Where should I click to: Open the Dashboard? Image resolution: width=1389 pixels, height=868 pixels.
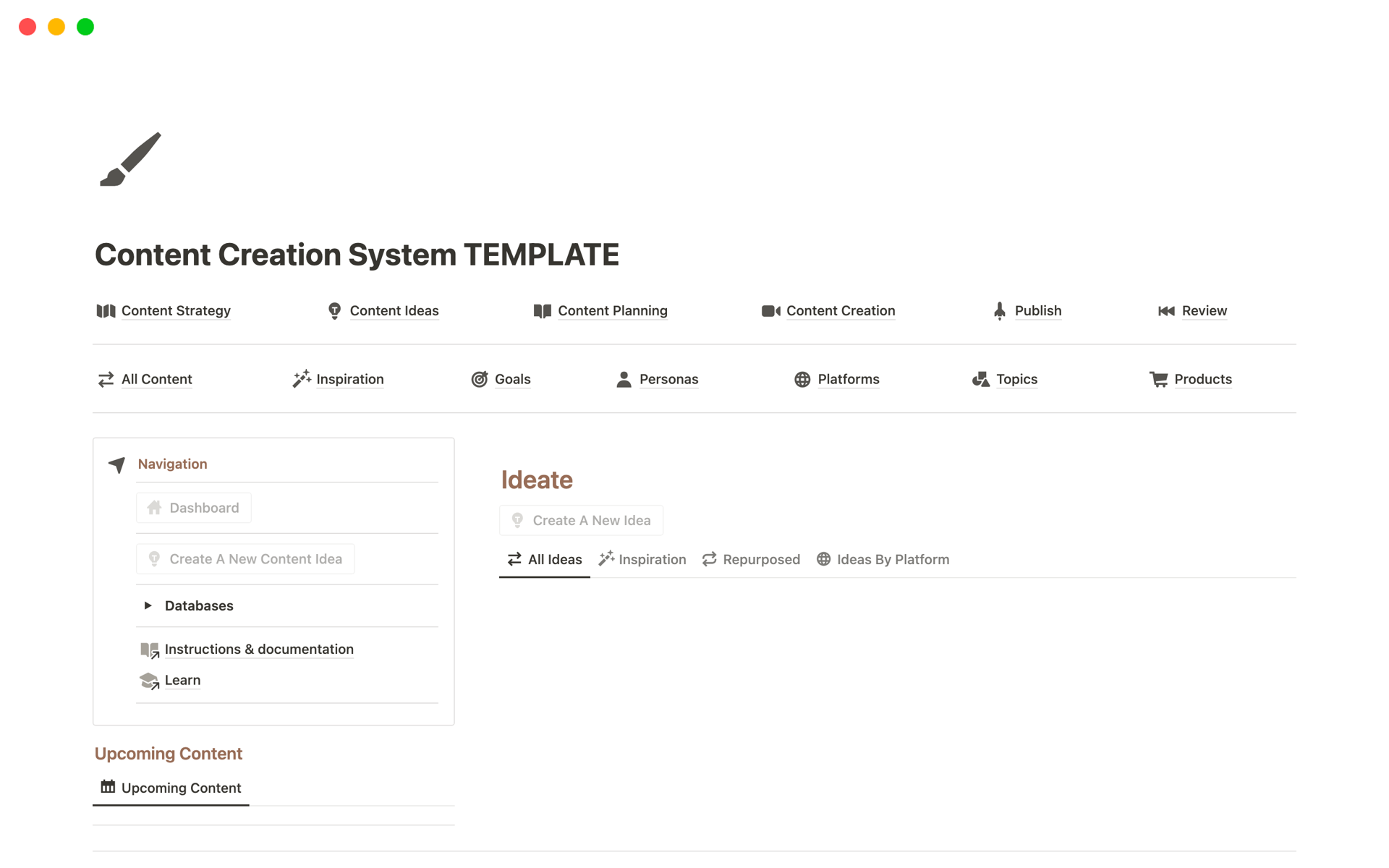[x=193, y=508]
